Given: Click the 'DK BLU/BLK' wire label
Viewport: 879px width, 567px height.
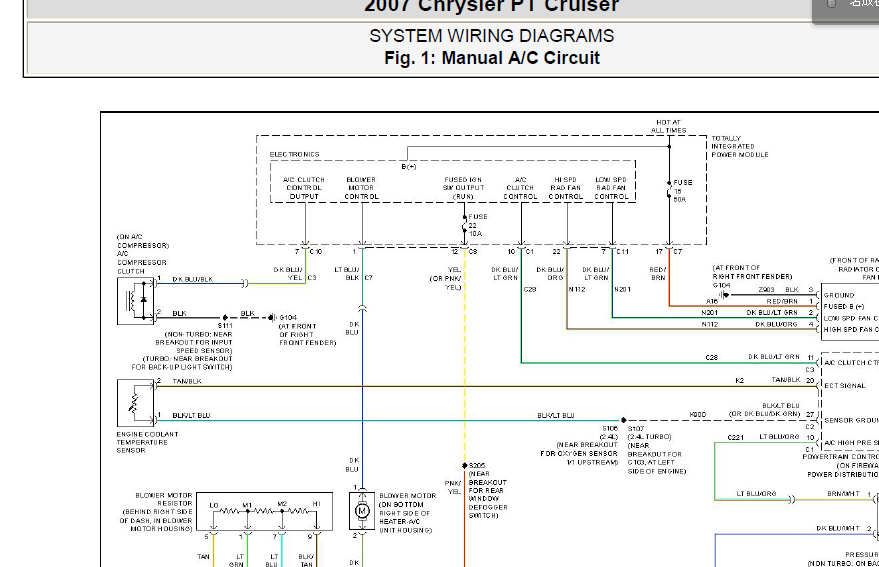Looking at the screenshot, I should [x=192, y=279].
